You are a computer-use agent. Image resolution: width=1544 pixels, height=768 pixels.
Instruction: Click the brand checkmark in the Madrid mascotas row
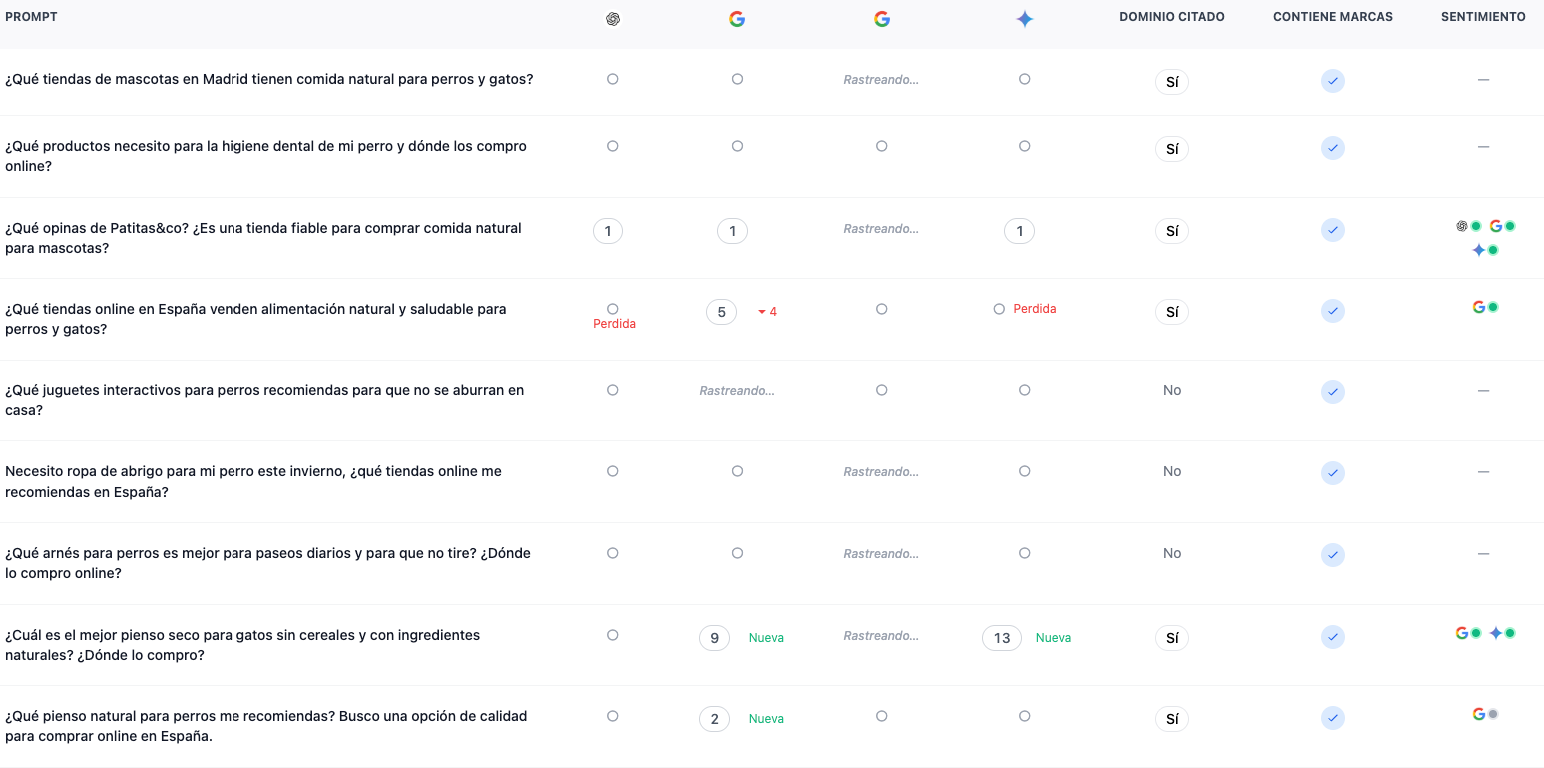pyautogui.click(x=1332, y=81)
